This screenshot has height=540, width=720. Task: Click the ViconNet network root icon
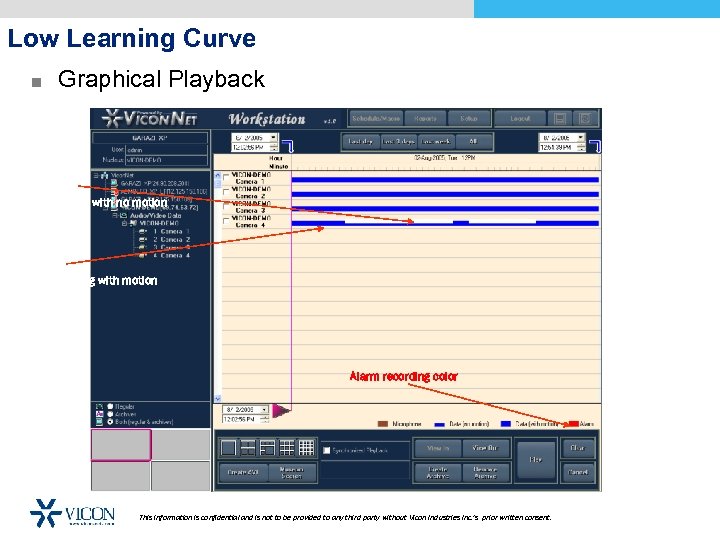coord(105,175)
